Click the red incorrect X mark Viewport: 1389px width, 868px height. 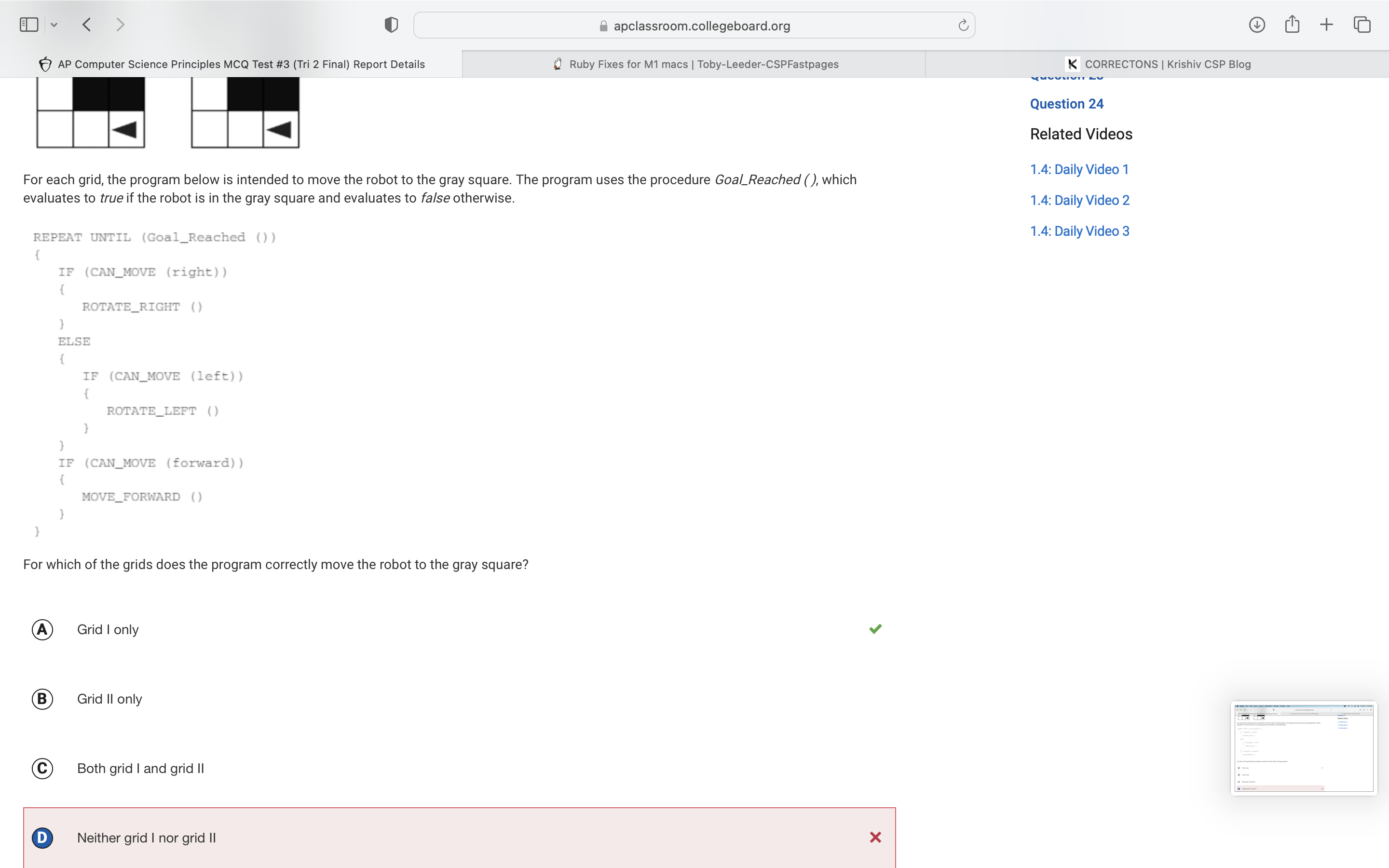[875, 838]
